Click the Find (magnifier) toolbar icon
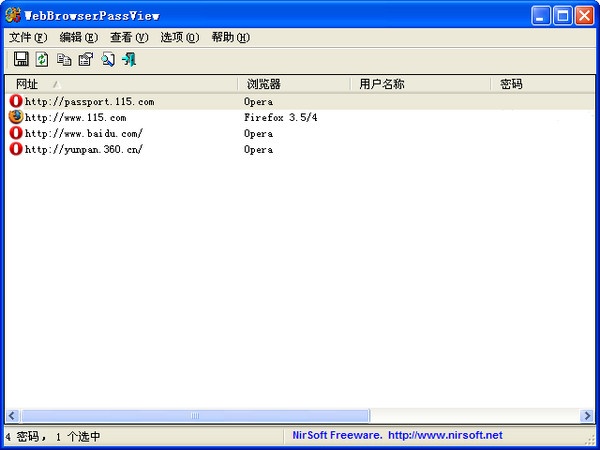 point(108,59)
